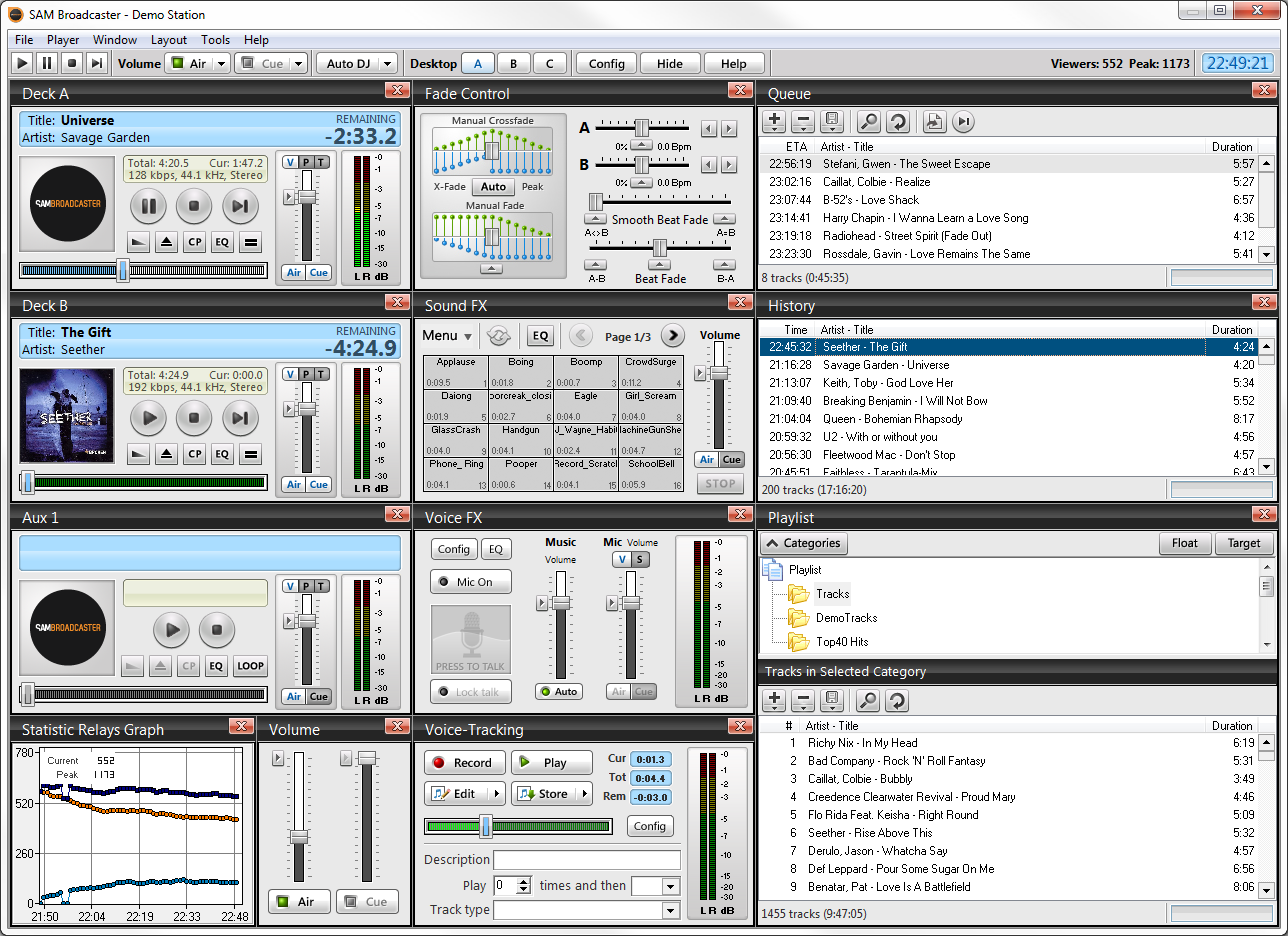Viewport: 1288px width, 936px height.
Task: Switch to Desktop B tab
Action: 513,63
